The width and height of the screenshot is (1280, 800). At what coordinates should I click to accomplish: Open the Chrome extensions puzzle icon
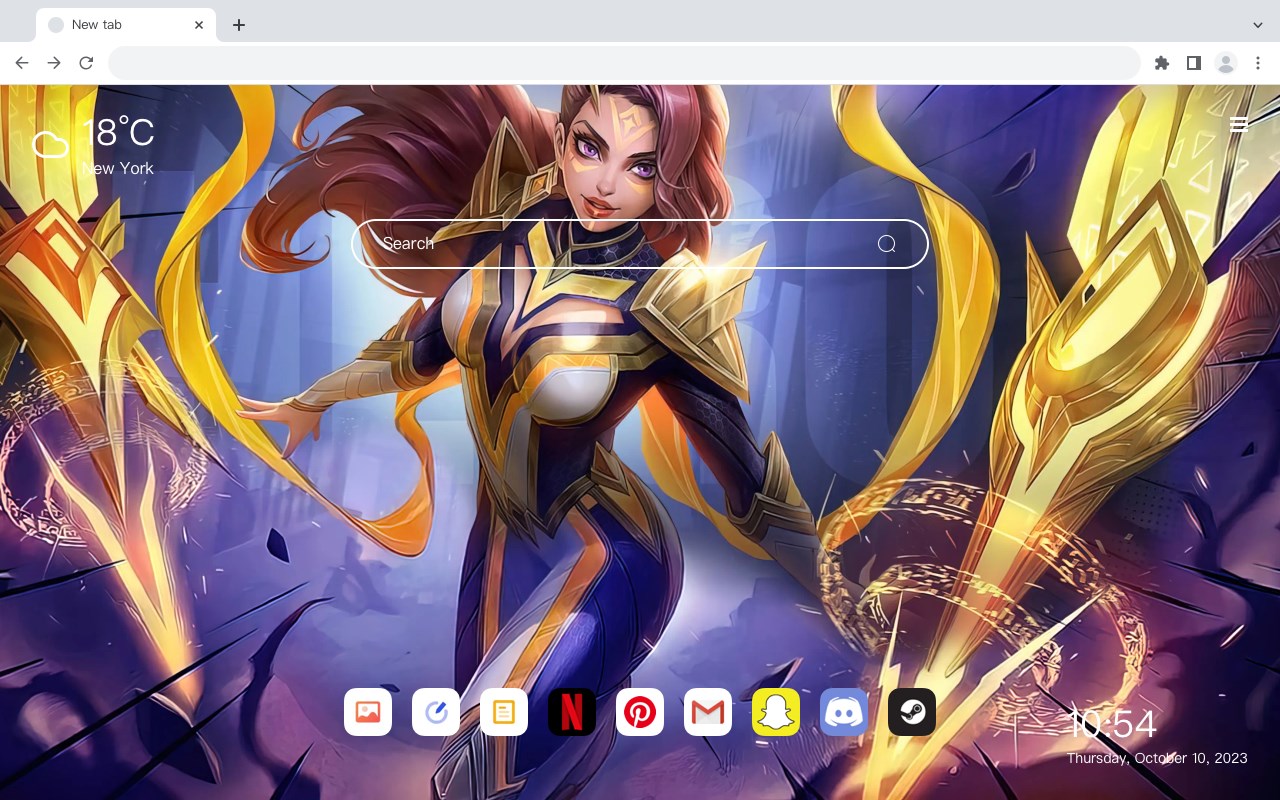(x=1161, y=63)
